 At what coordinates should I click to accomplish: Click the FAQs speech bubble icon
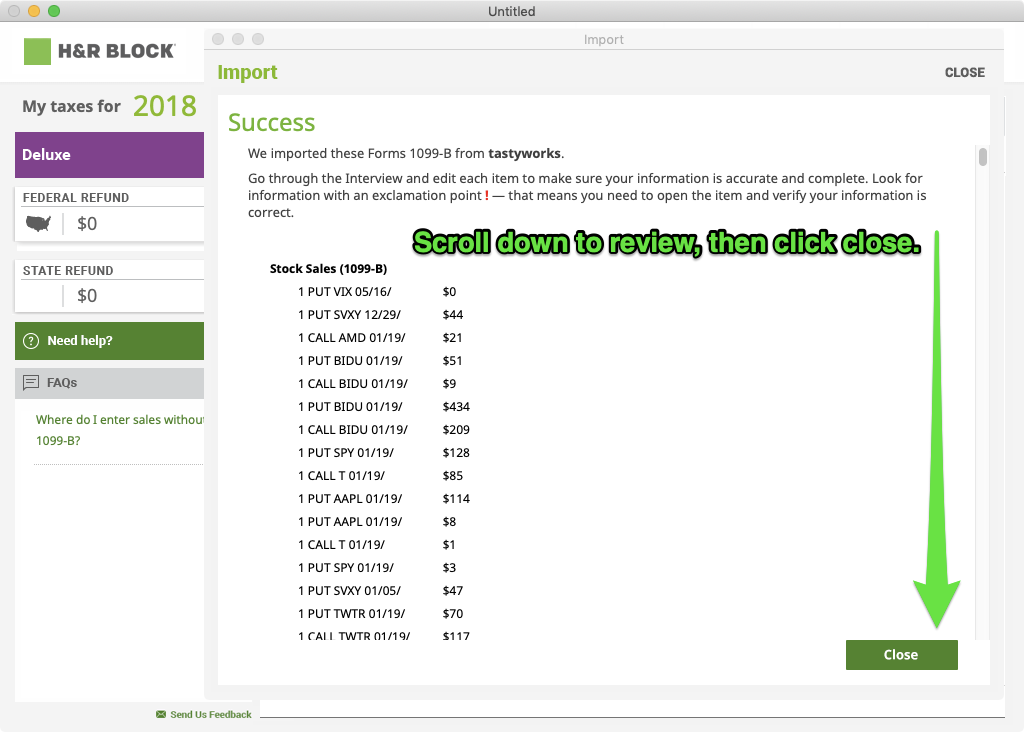pyautogui.click(x=31, y=383)
